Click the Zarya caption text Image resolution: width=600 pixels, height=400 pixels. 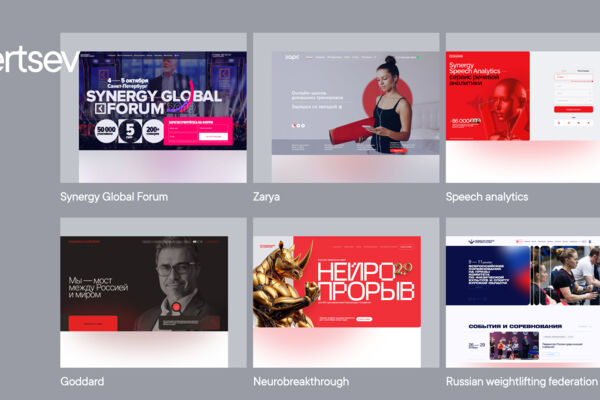point(266,197)
